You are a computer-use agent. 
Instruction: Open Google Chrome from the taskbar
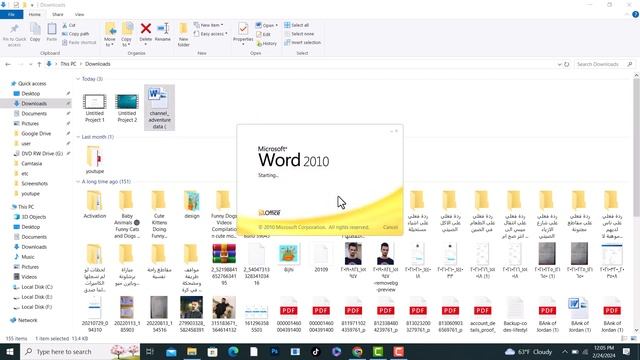coord(357,351)
